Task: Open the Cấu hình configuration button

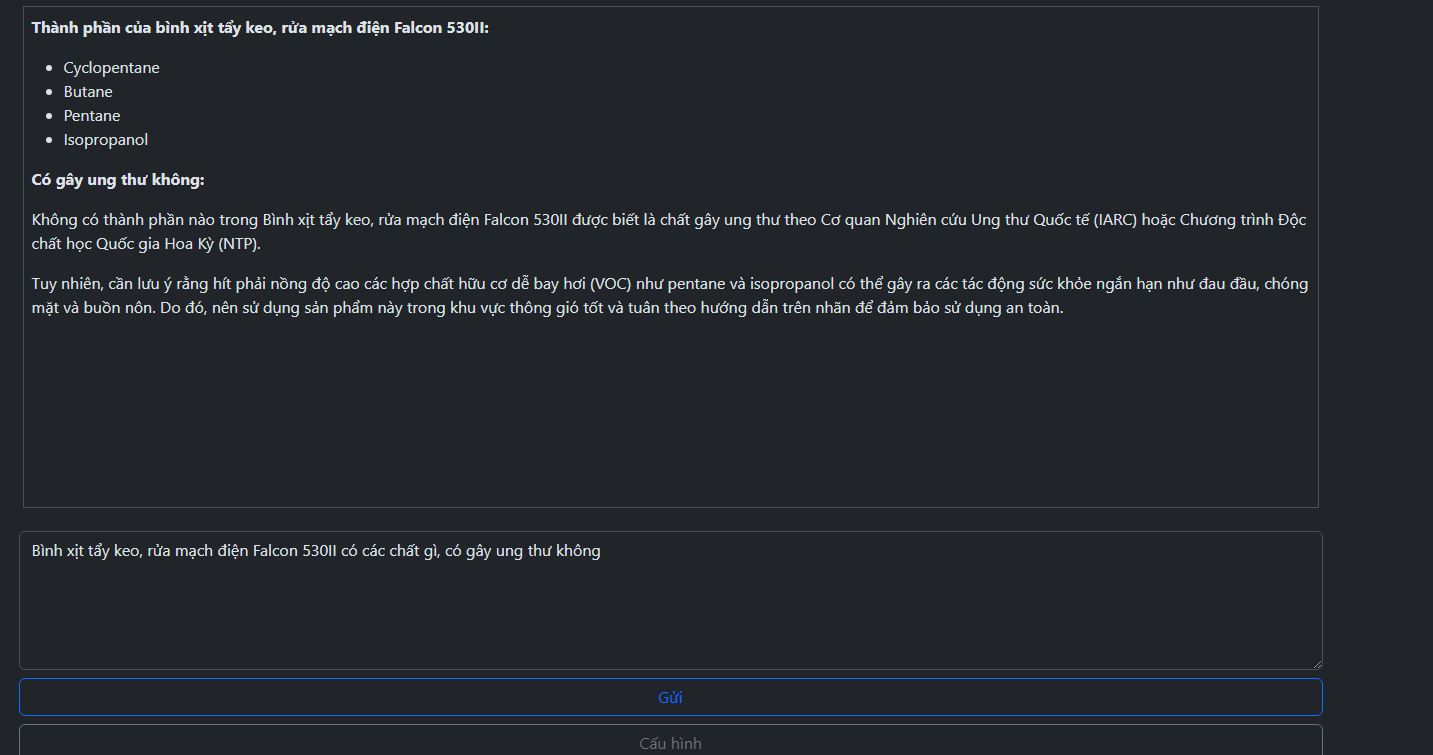Action: pos(670,743)
